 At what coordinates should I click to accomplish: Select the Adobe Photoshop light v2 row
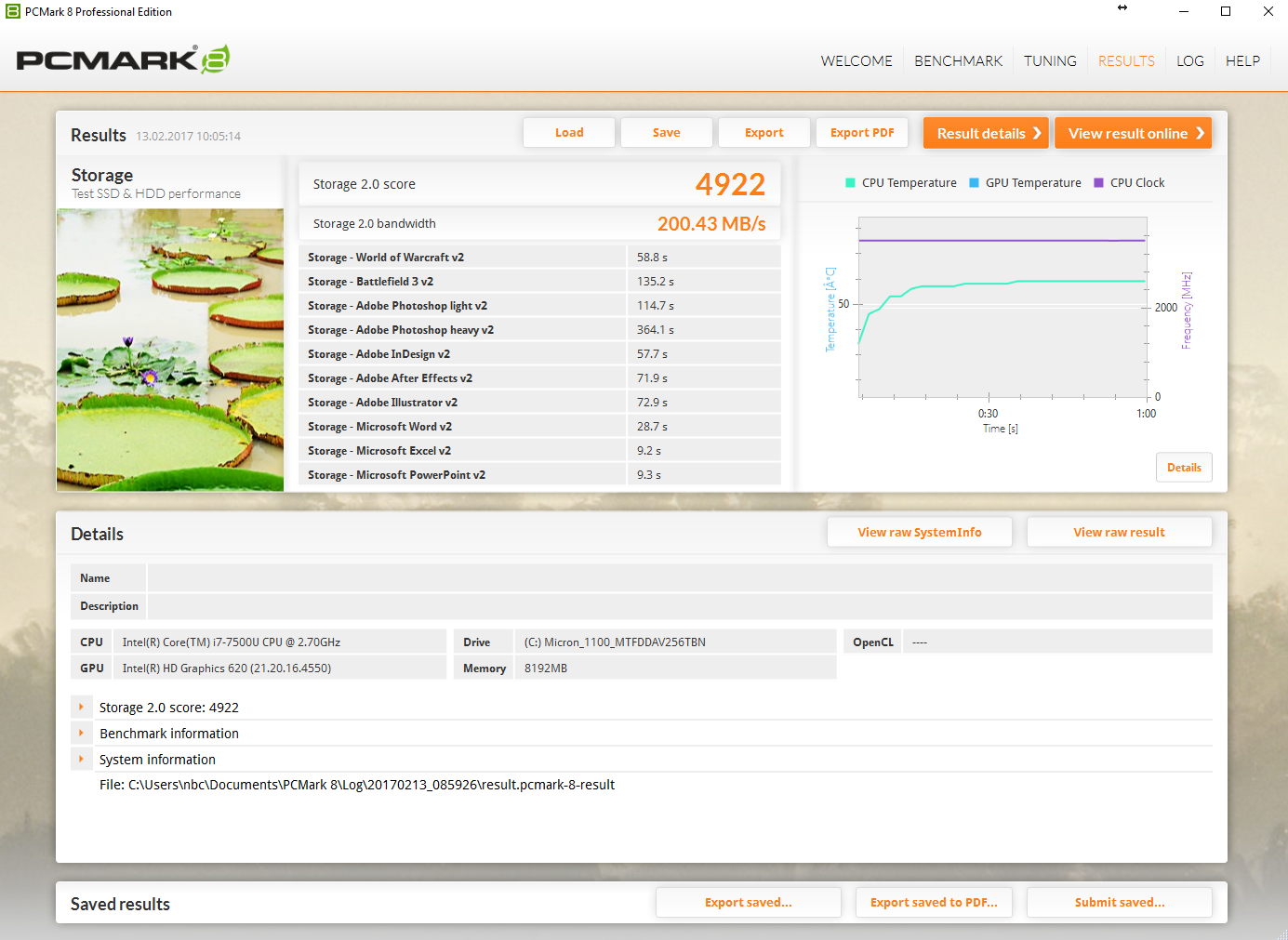(539, 306)
